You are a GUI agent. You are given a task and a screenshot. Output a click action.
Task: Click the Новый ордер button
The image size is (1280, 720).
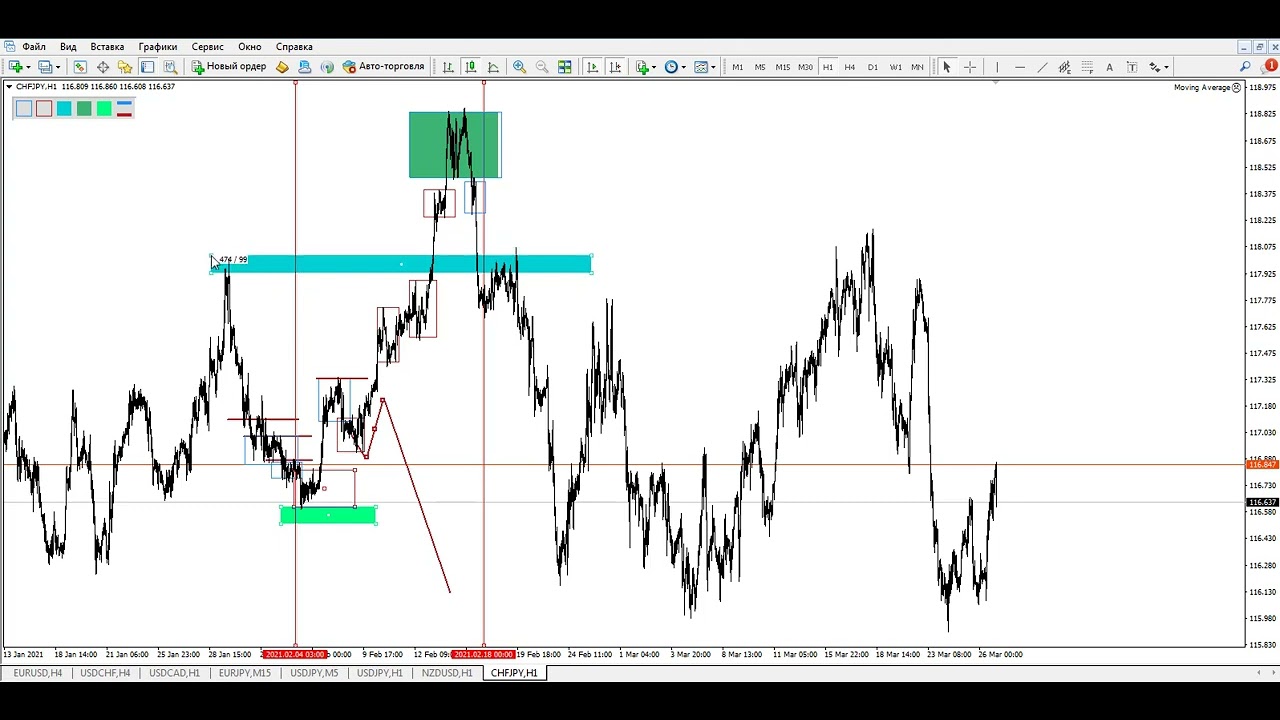[x=229, y=67]
